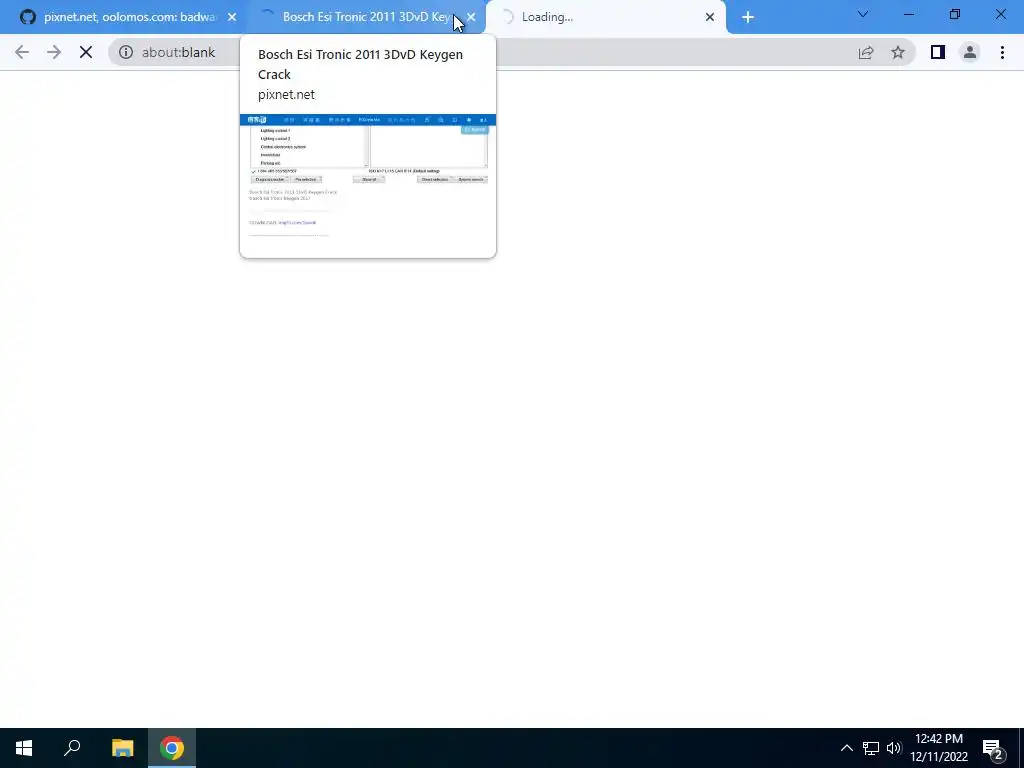Open File Explorer from taskbar
Image resolution: width=1024 pixels, height=768 pixels.
(122, 748)
